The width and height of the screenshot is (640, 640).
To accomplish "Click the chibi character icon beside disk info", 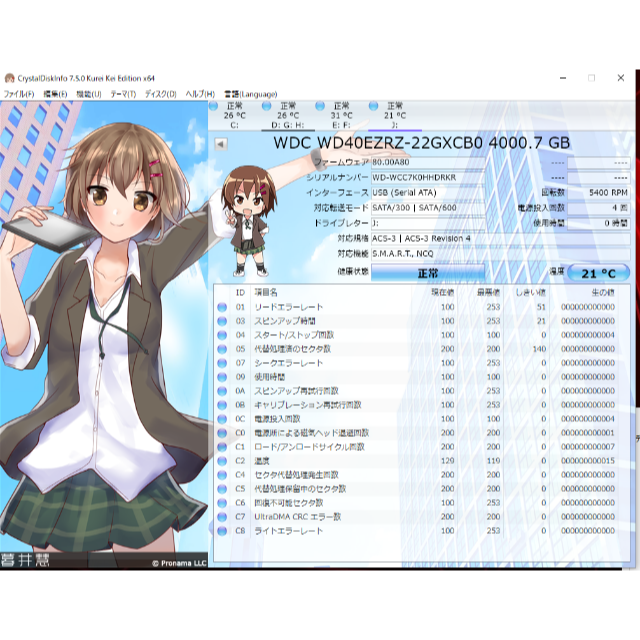I will point(247,220).
